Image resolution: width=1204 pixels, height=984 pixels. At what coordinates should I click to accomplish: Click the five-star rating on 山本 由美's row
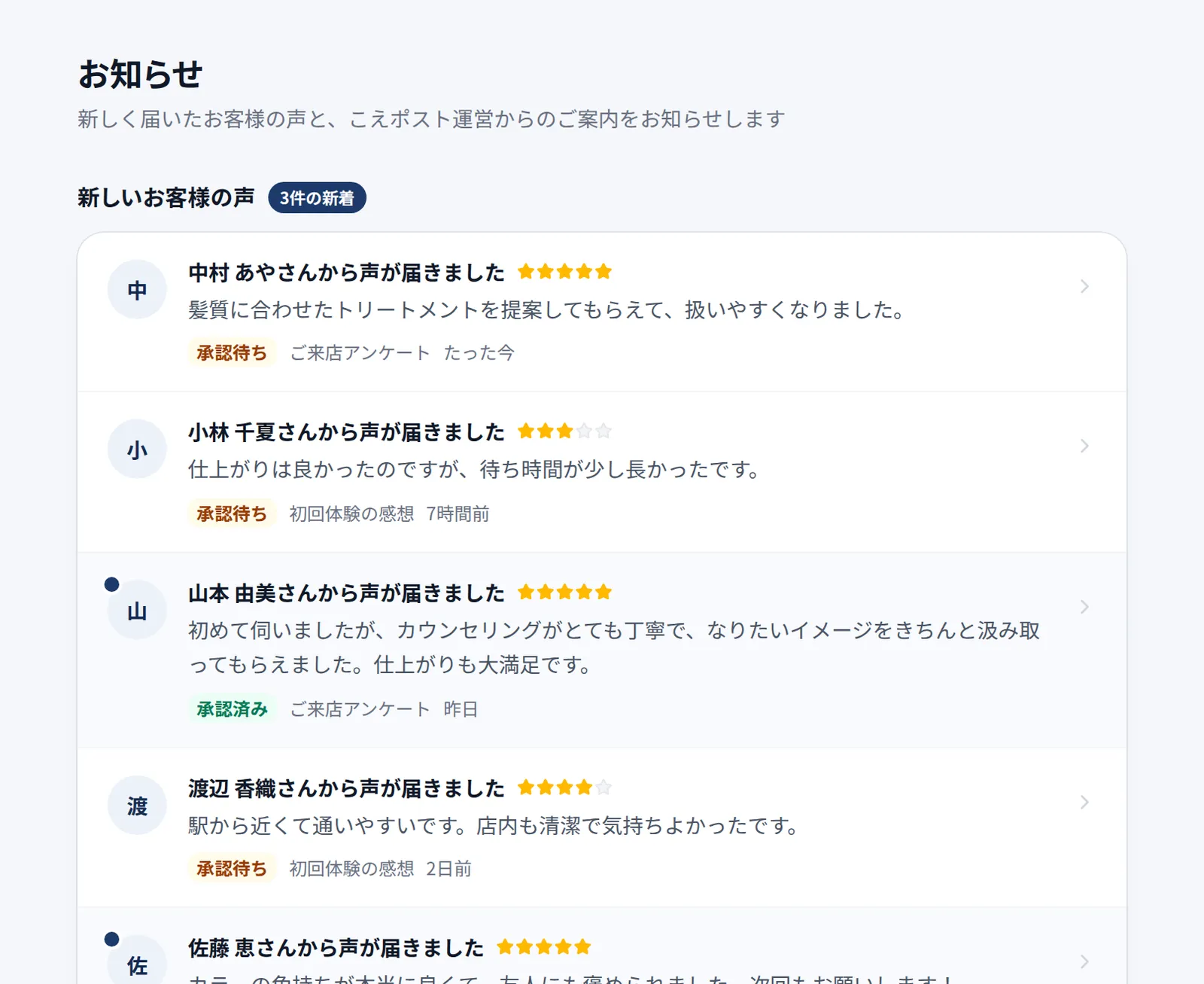click(x=565, y=593)
